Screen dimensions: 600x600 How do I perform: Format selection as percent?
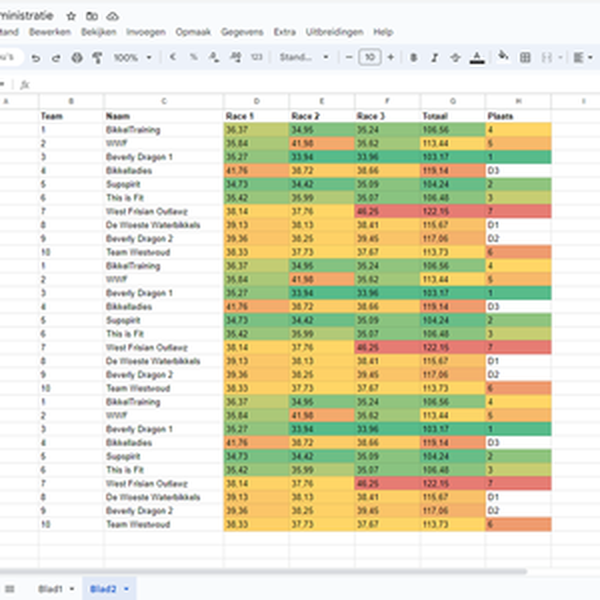point(194,57)
